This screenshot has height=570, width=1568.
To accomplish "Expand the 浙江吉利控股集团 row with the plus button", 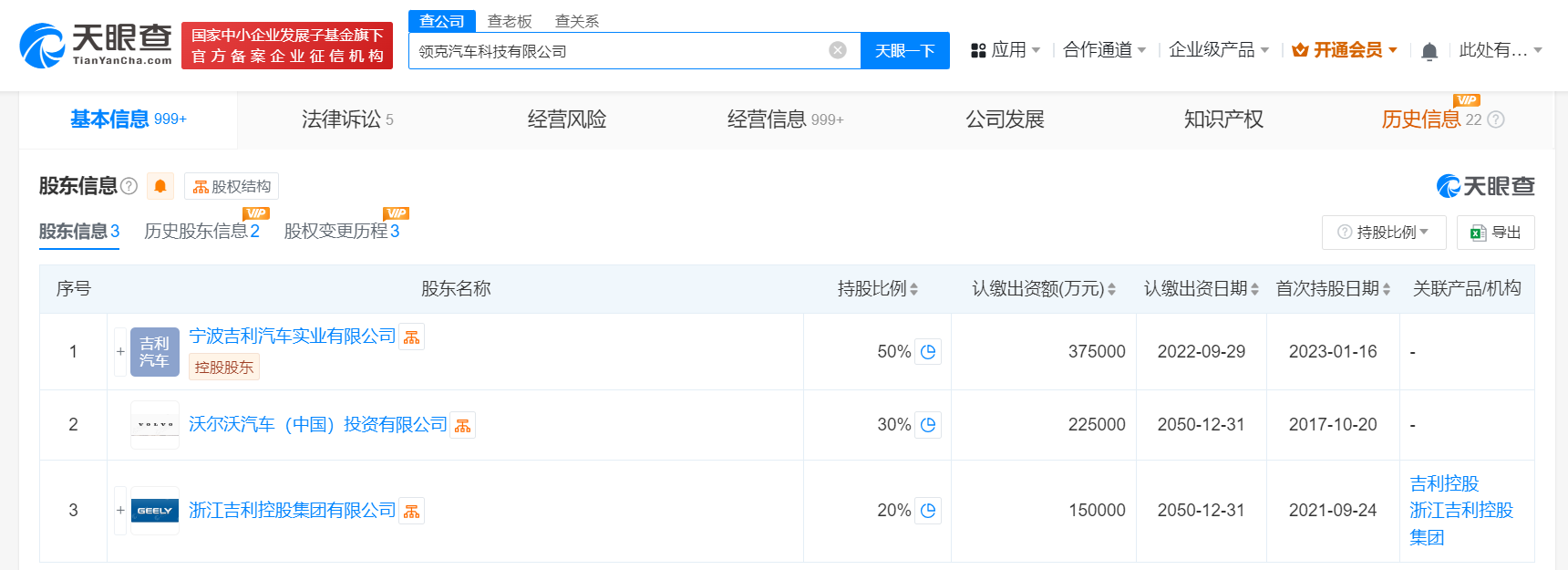I will [120, 511].
